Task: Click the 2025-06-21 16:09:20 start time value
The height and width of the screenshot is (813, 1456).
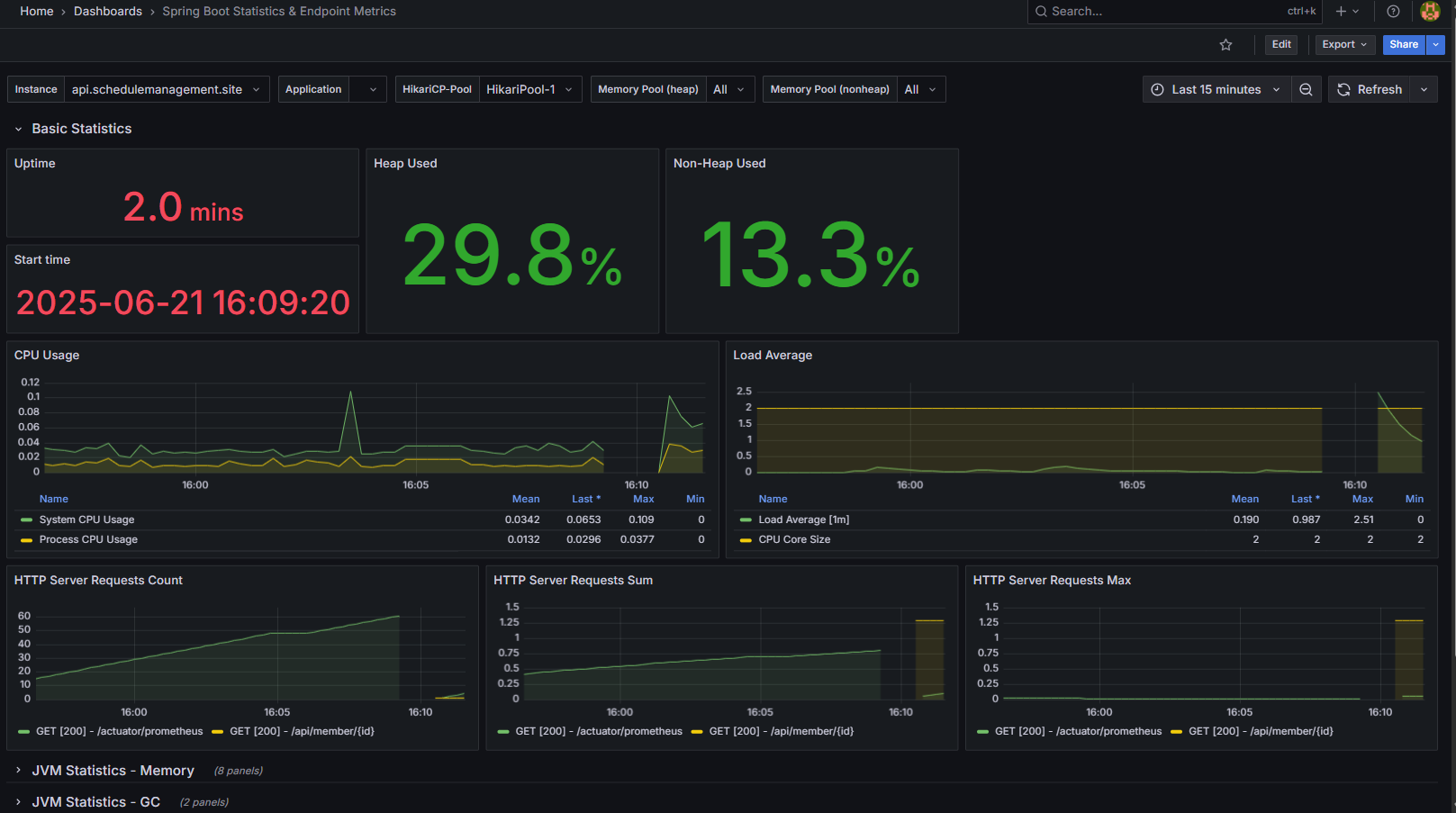Action: point(183,303)
